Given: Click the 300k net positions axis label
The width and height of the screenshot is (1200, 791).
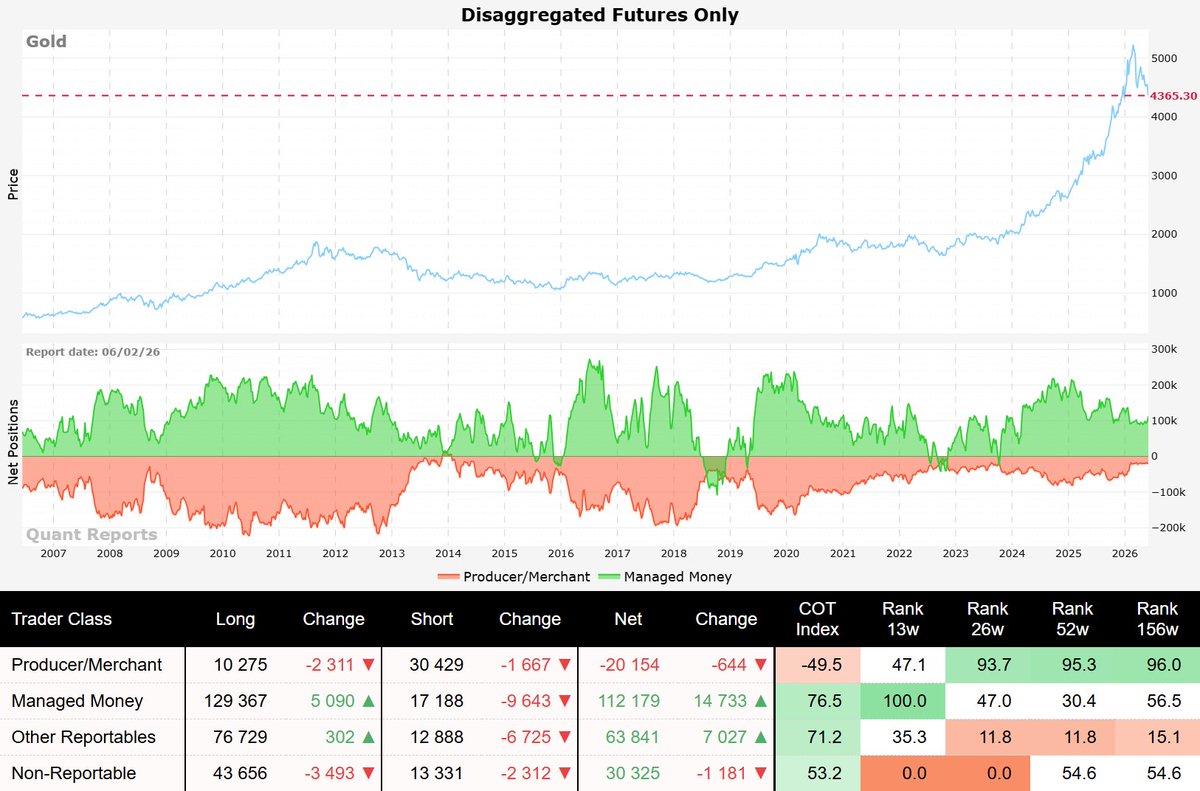Looking at the screenshot, I should pyautogui.click(x=1166, y=349).
